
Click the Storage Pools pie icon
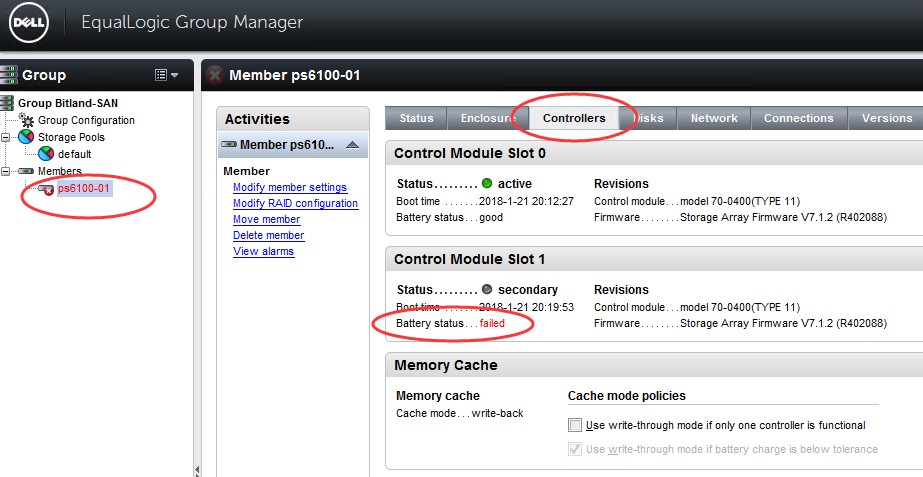(x=27, y=138)
